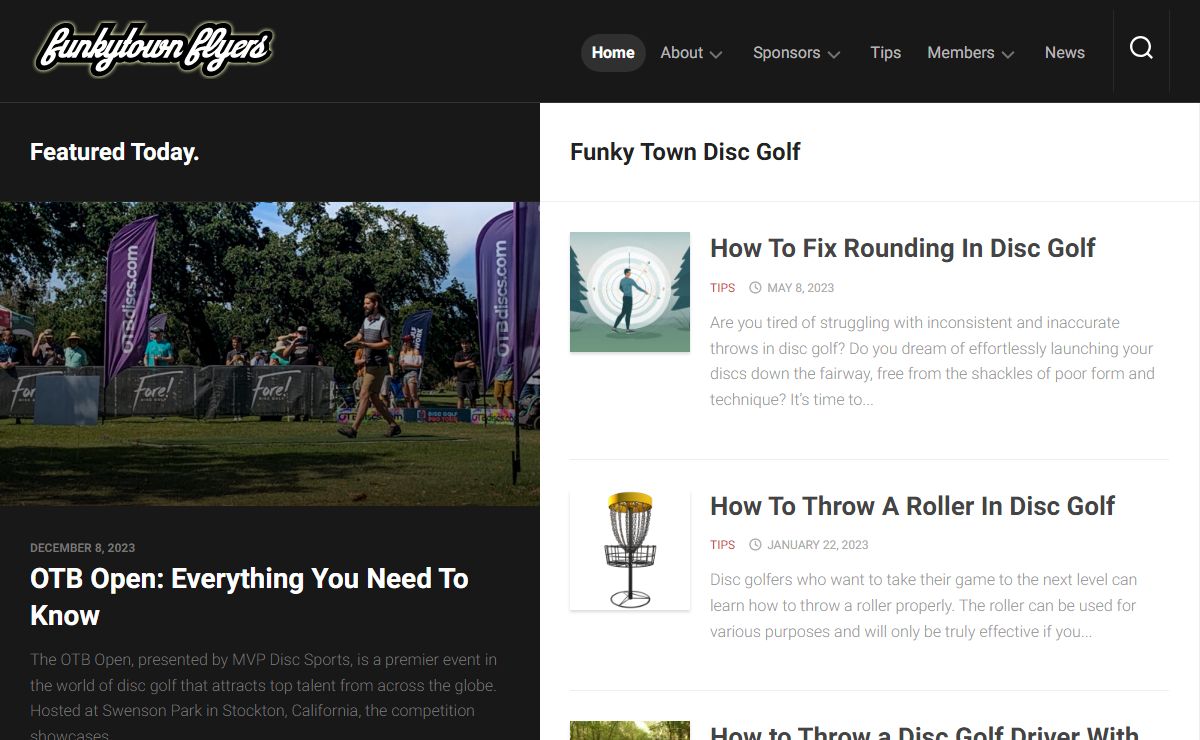The height and width of the screenshot is (740, 1200).
Task: Click the 'JANUARY 22, 2023' date text
Action: [x=818, y=545]
